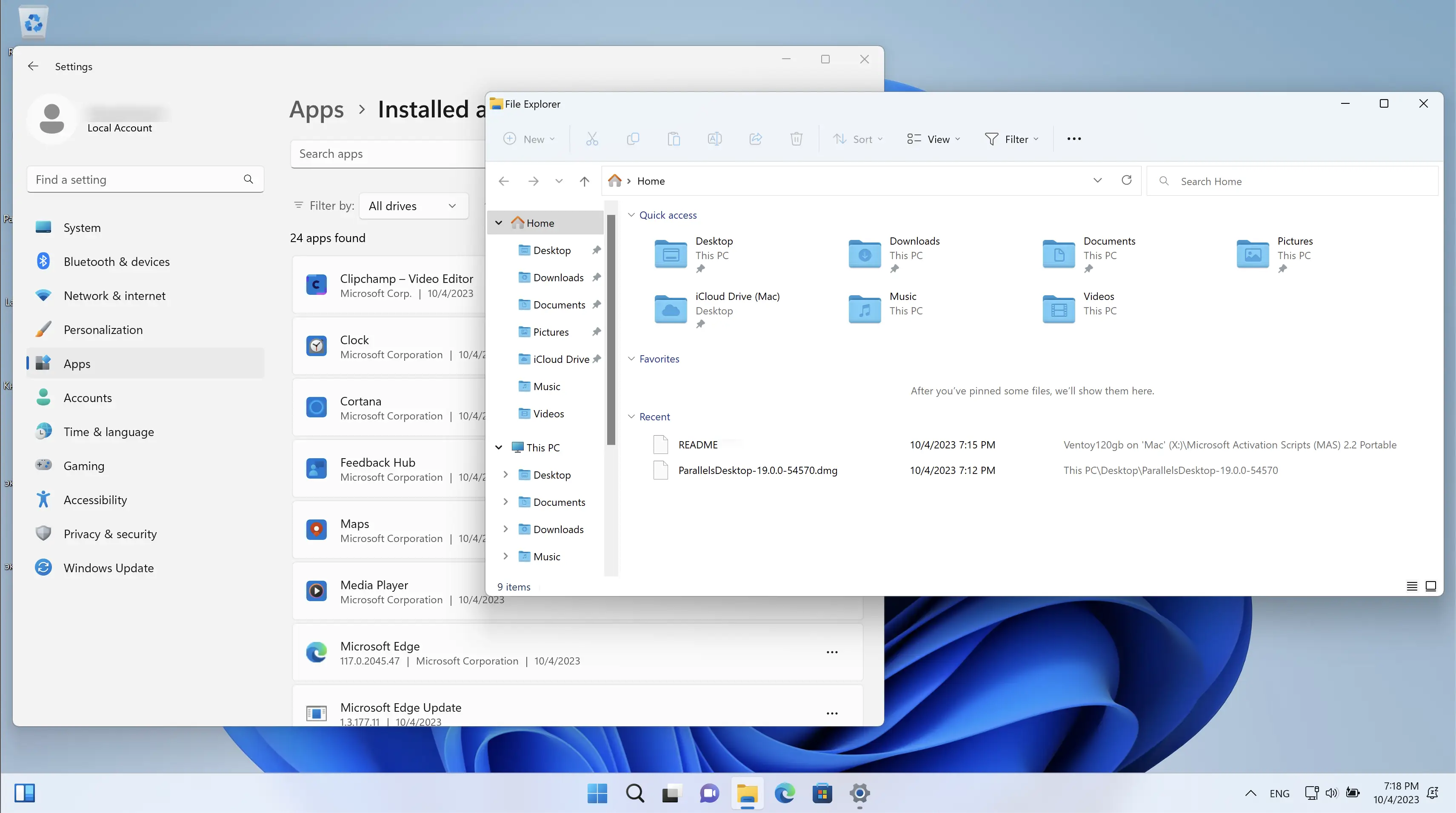Click the Rename icon in toolbar

click(x=714, y=139)
